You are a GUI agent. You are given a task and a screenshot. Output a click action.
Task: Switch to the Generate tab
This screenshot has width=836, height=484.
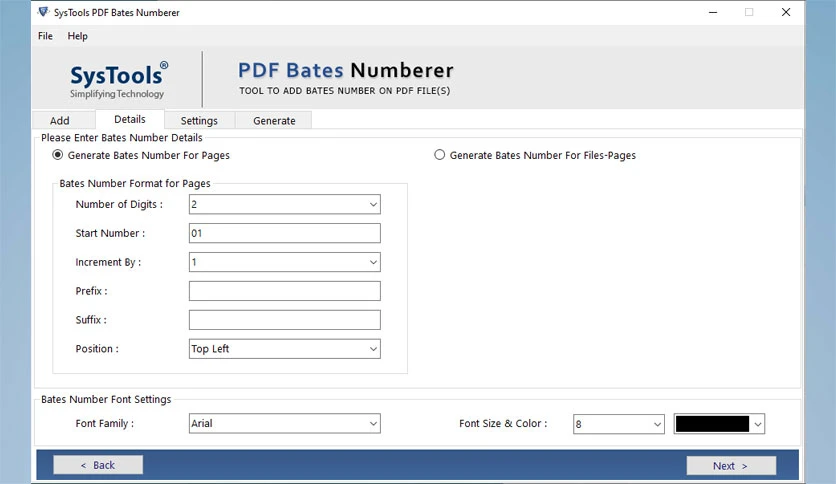(274, 120)
